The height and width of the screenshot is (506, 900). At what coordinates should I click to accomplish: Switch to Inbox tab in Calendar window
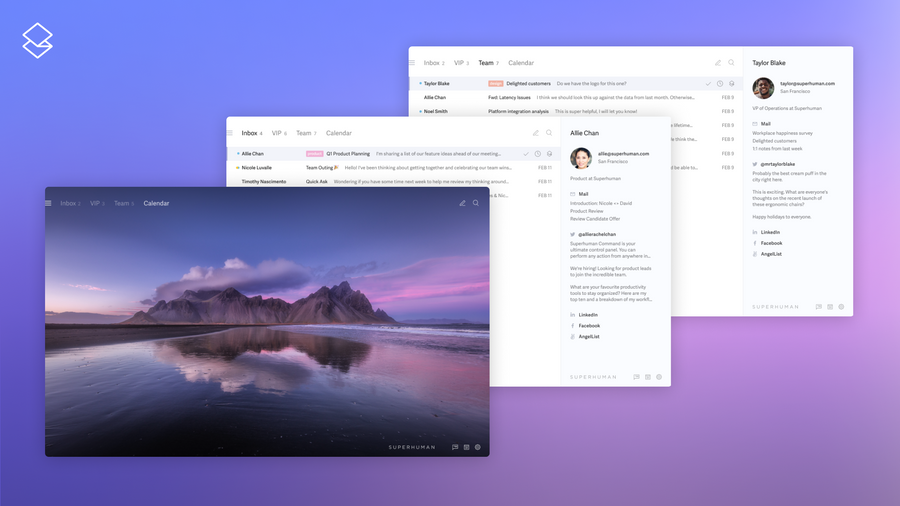click(x=70, y=203)
